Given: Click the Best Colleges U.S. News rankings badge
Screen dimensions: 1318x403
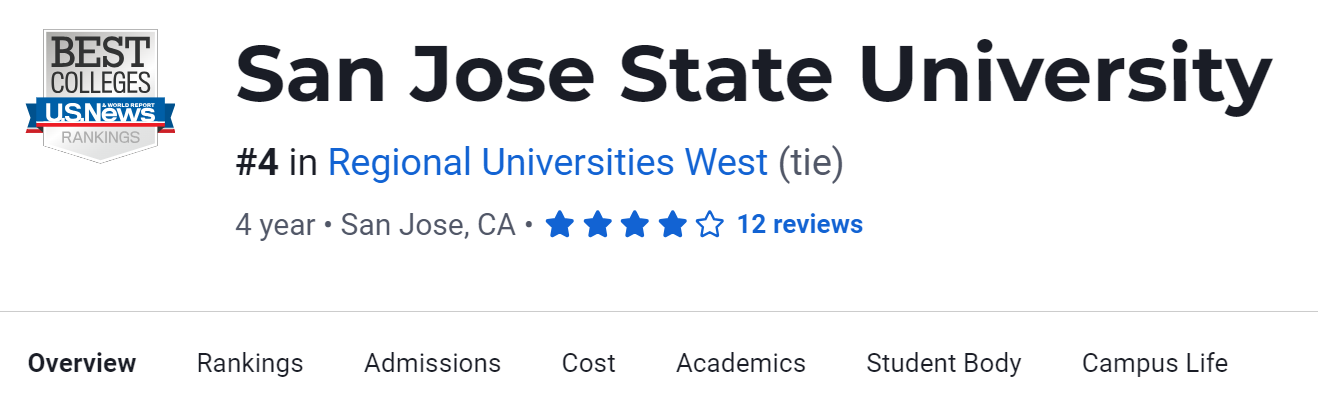Looking at the screenshot, I should click(x=100, y=95).
